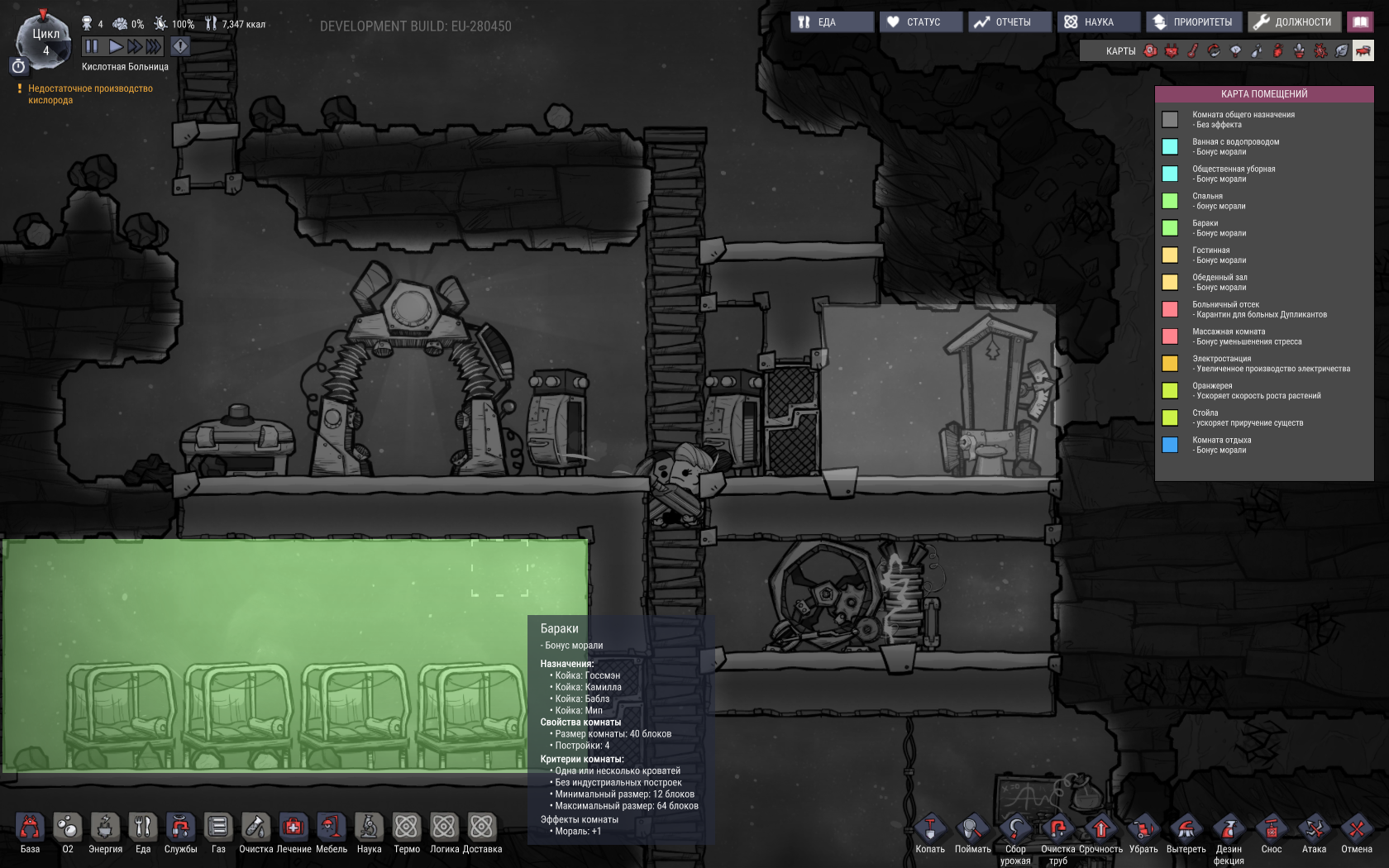Click the Бараки green legend swatch

[x=1170, y=228]
